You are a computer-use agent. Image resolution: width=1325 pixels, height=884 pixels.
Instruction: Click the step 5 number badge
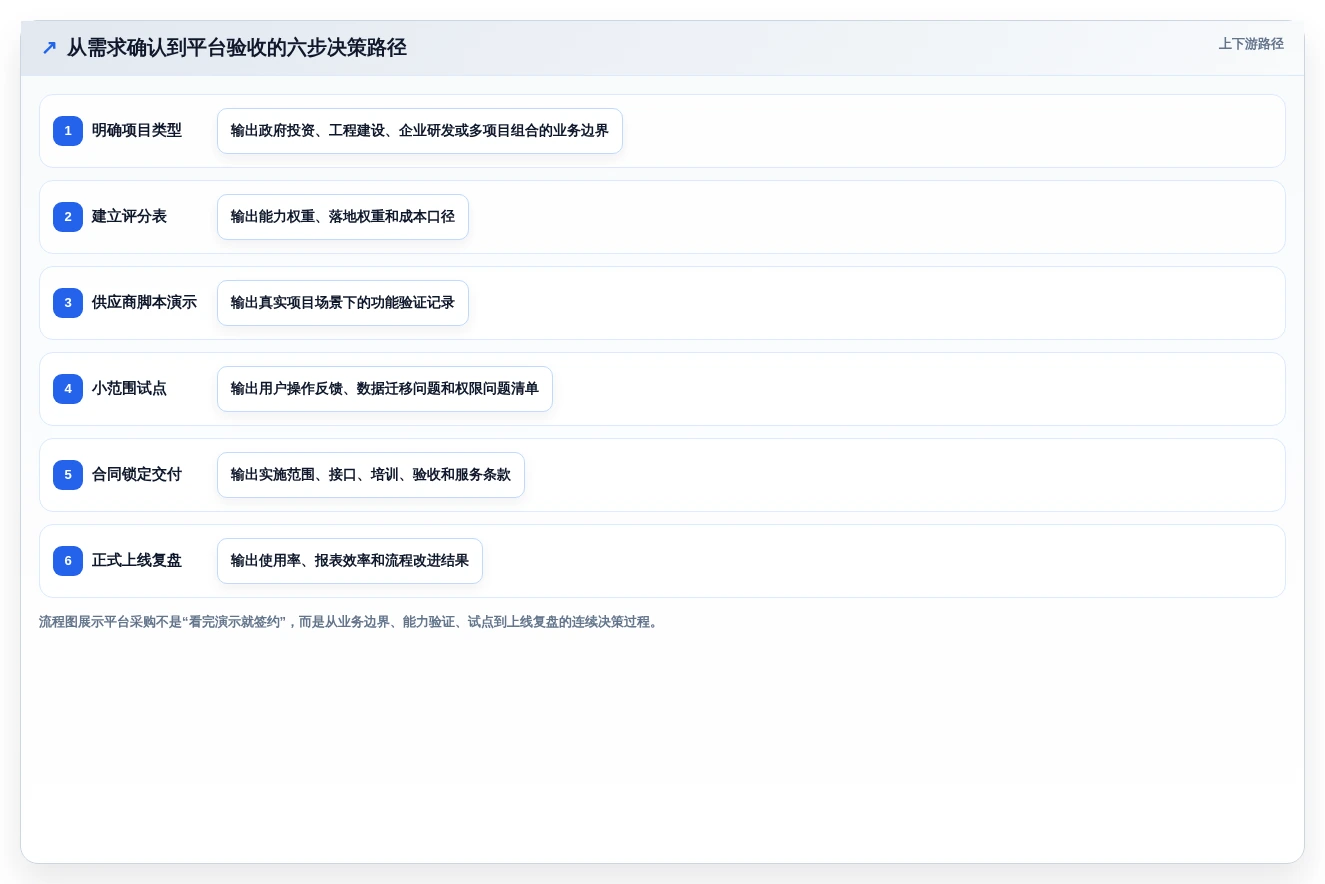68,475
